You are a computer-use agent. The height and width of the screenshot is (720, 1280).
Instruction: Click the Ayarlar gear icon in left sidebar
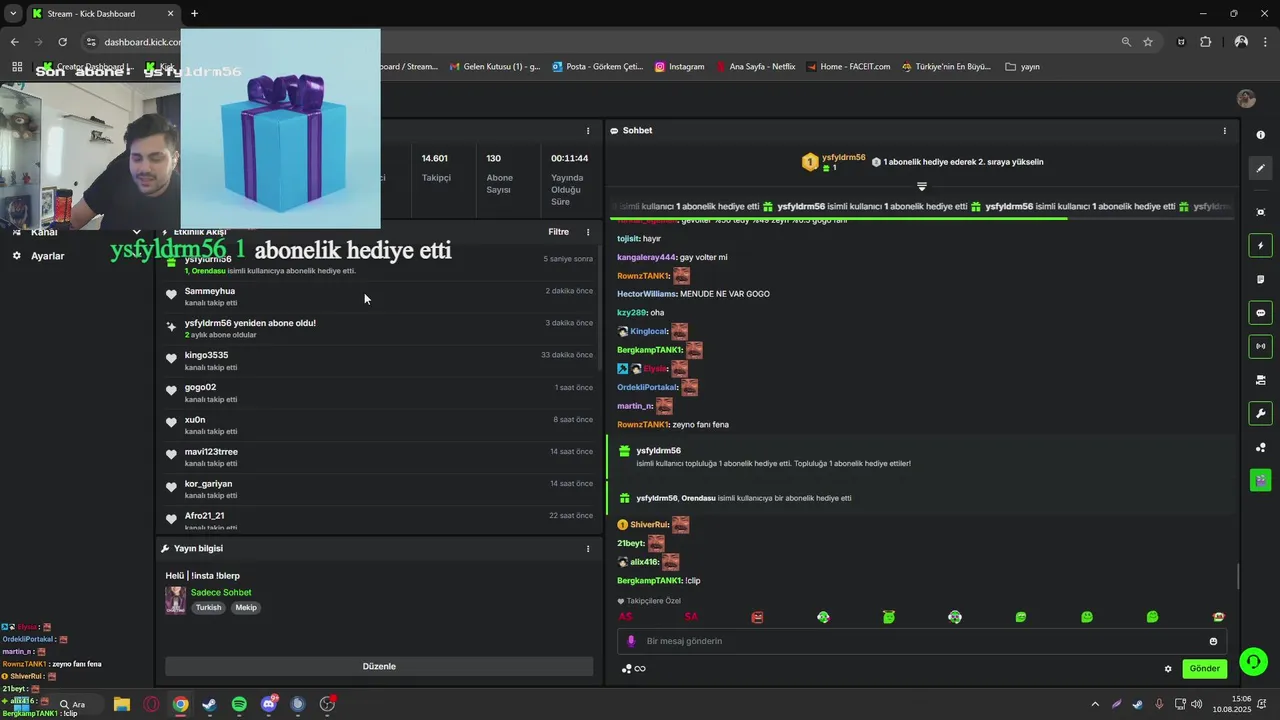tap(16, 256)
